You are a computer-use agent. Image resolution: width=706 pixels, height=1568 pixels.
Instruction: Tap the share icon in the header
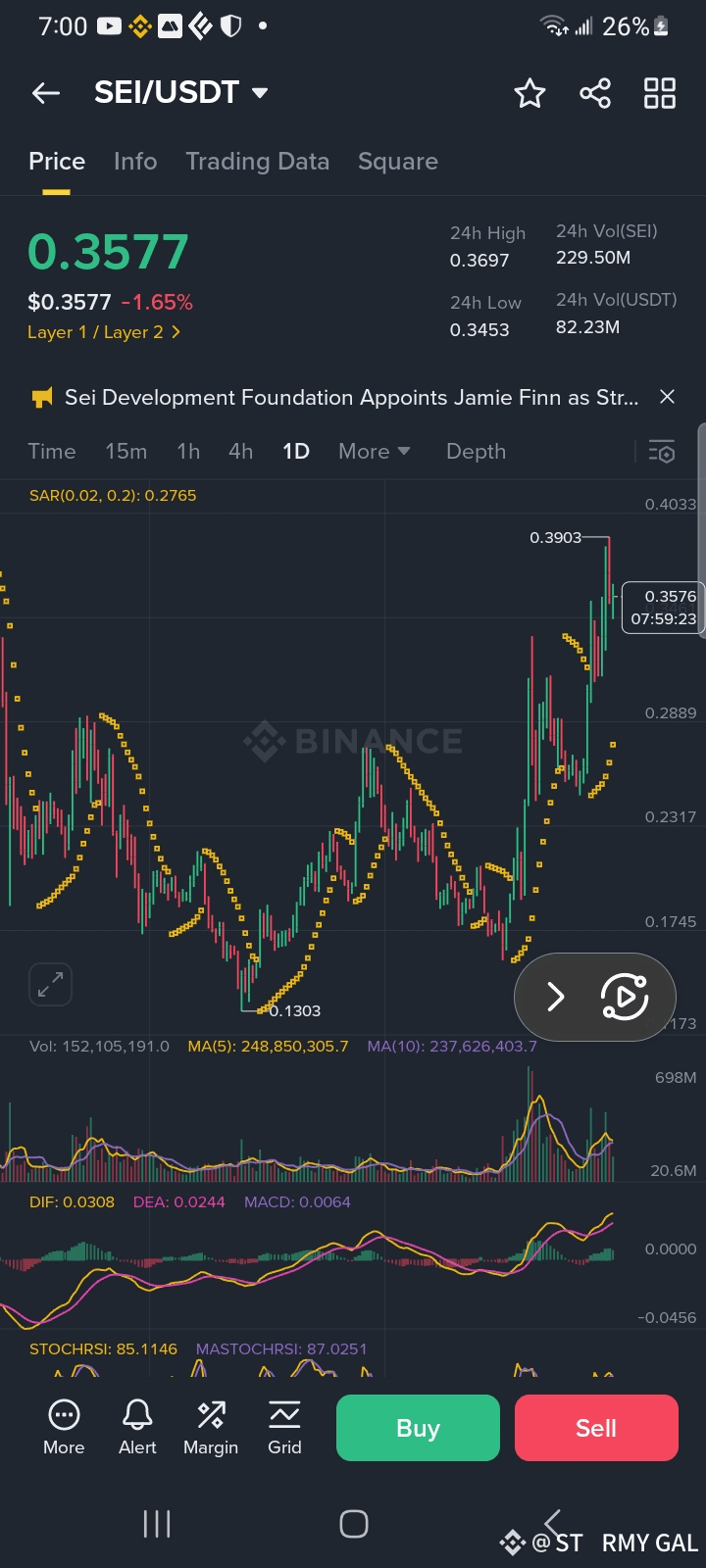pos(595,93)
